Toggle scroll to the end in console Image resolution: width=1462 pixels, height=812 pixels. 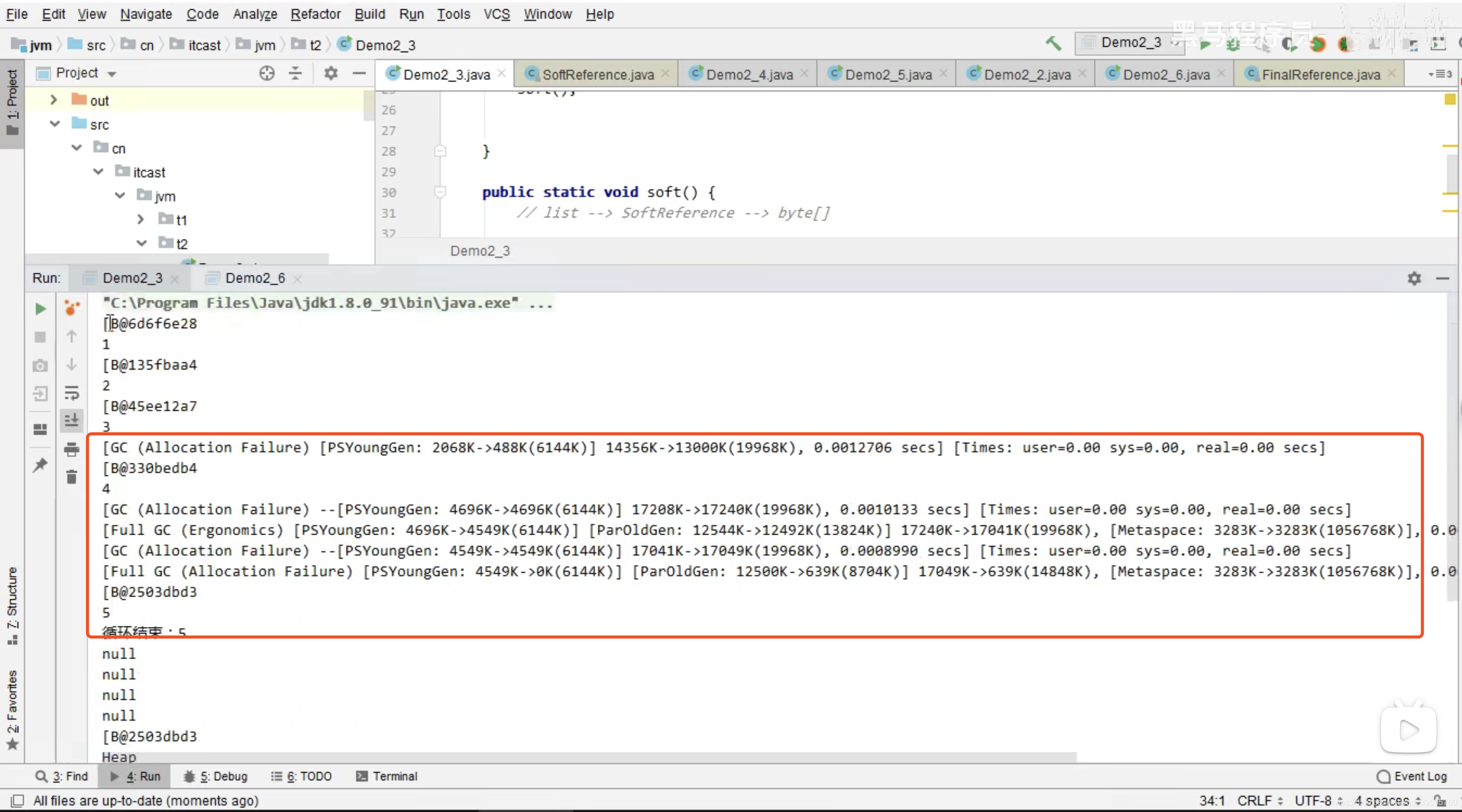72,420
